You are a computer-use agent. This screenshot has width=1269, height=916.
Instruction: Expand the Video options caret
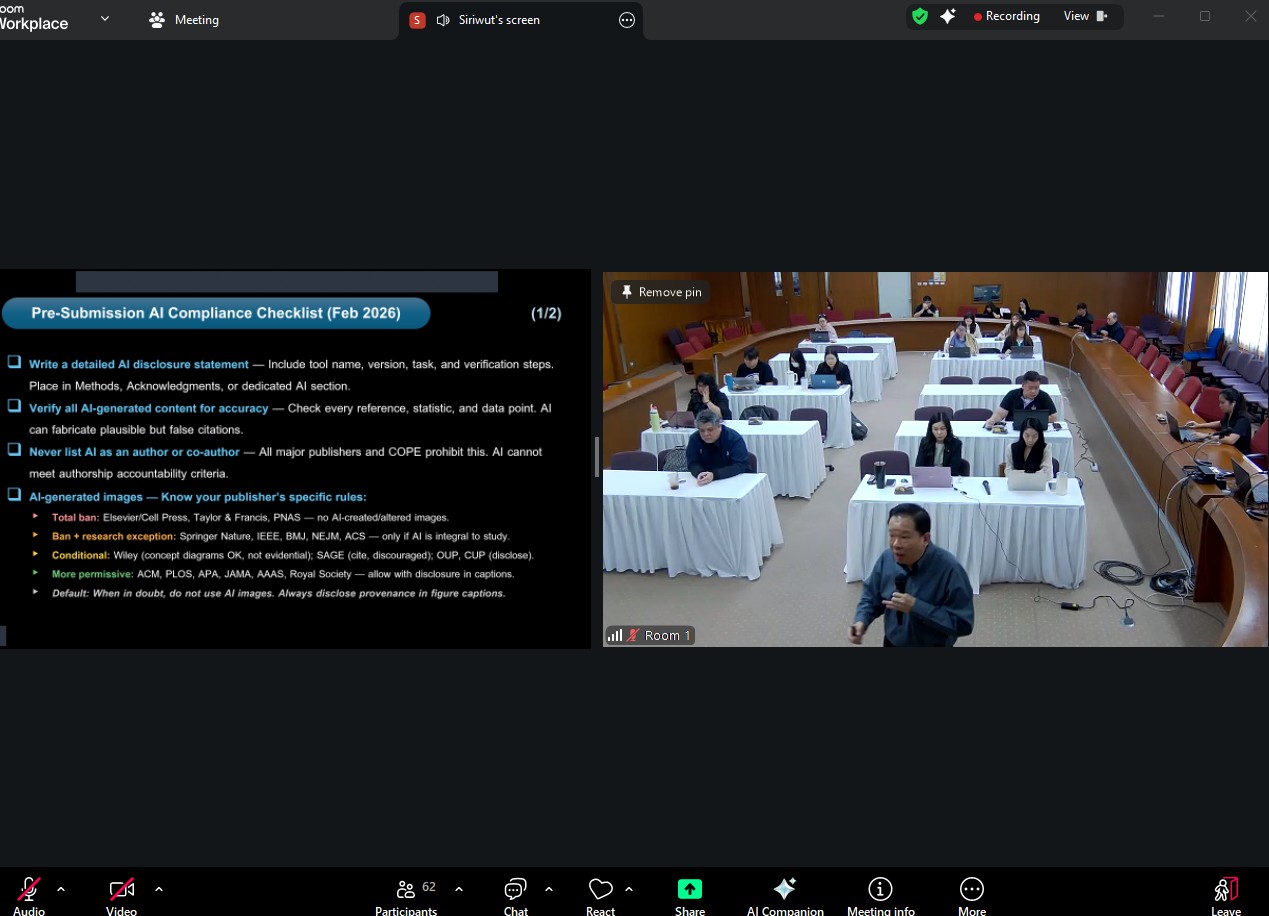point(158,889)
